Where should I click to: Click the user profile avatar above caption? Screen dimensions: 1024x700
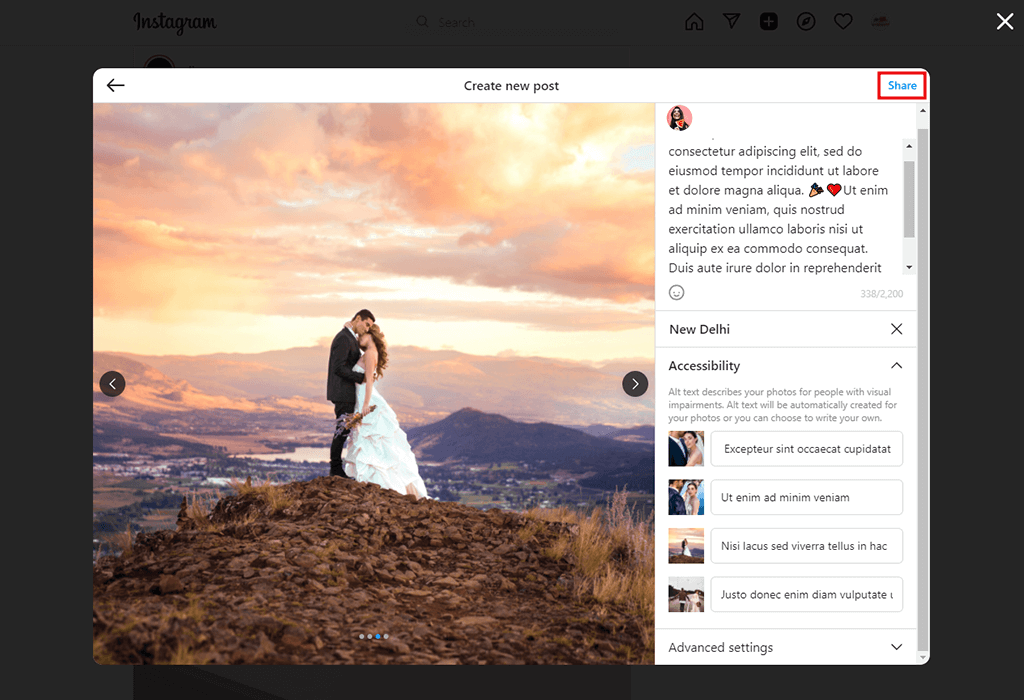pos(679,118)
